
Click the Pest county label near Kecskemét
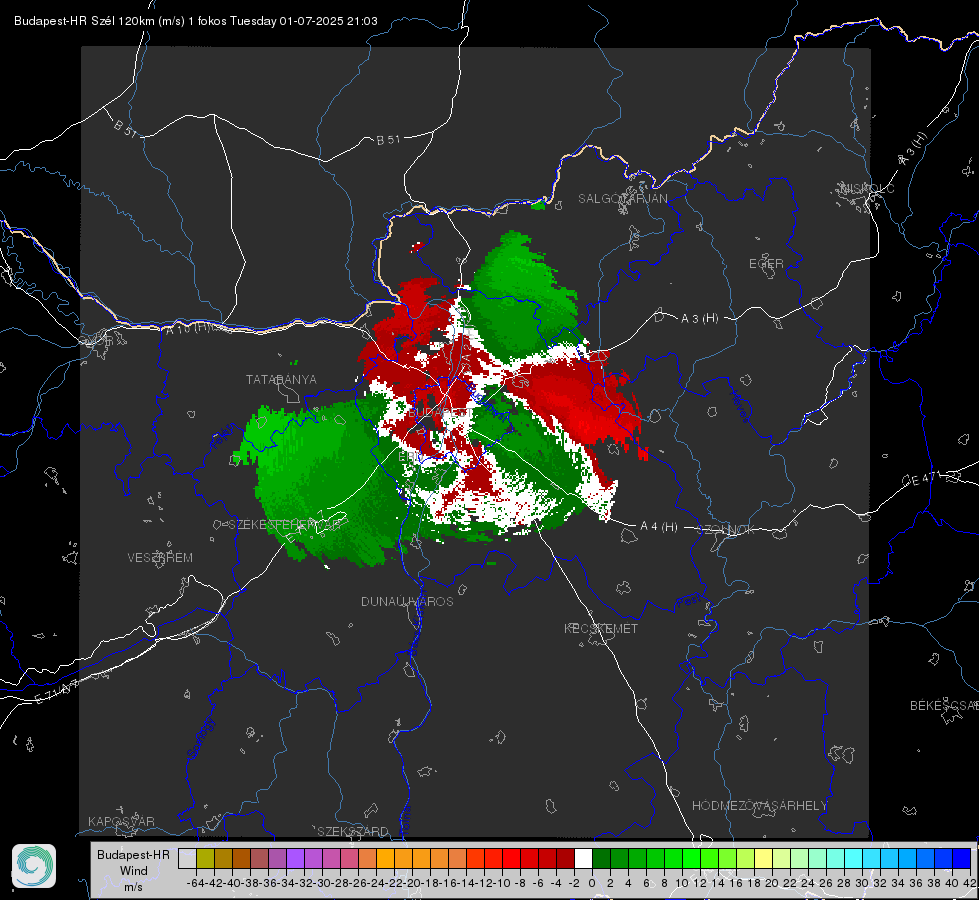click(688, 602)
